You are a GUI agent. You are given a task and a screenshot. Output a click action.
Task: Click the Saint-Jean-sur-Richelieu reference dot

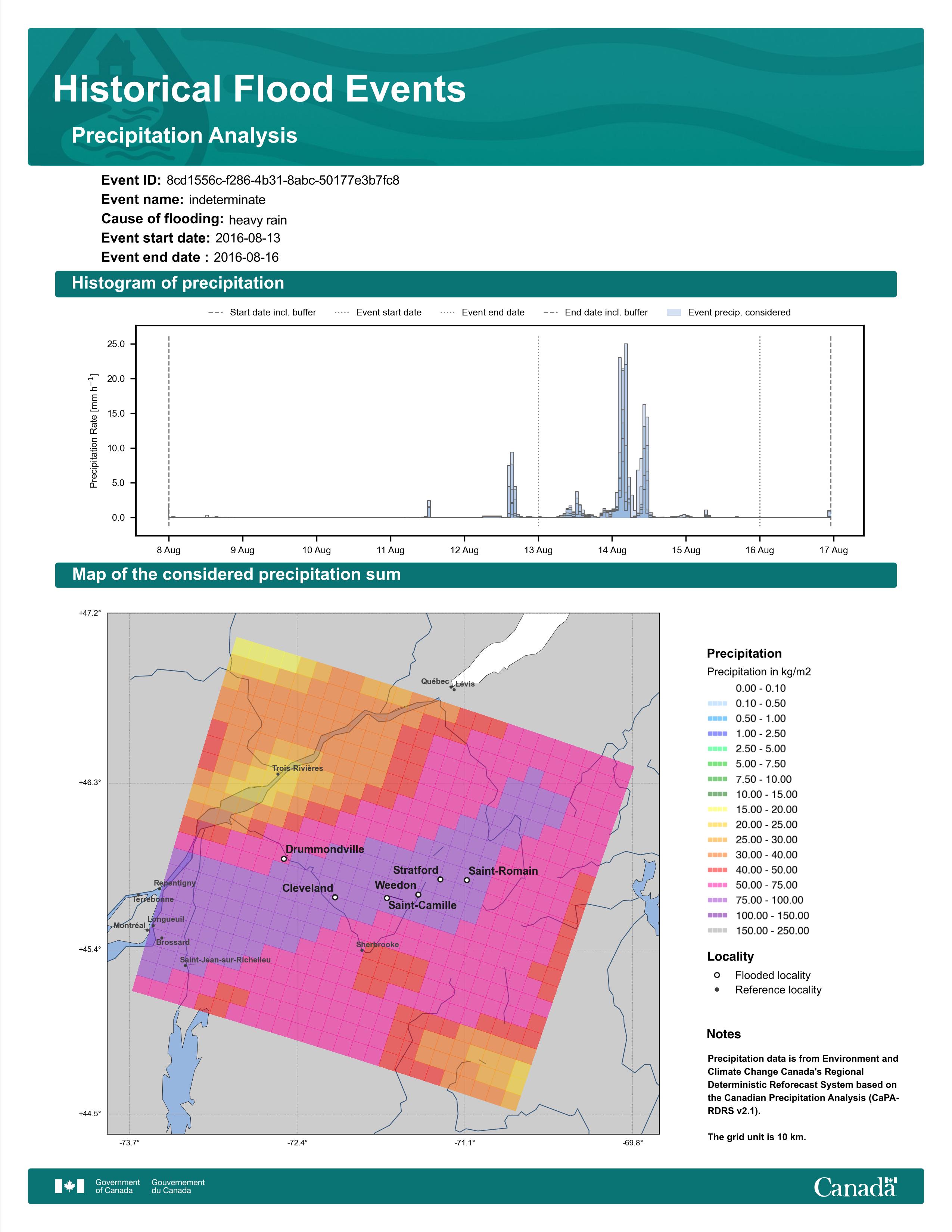pyautogui.click(x=186, y=966)
